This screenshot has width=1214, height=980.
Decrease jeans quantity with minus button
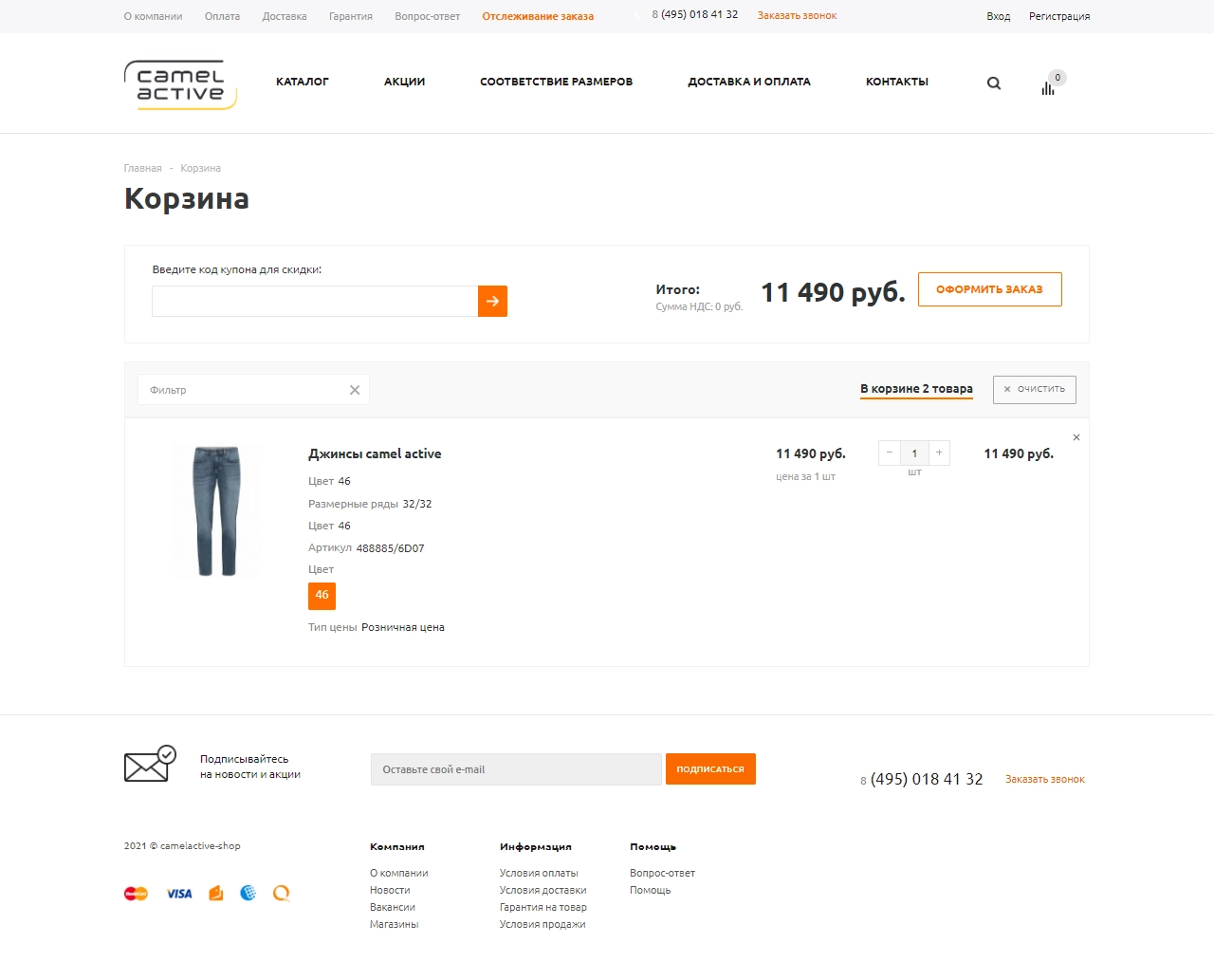pos(890,453)
